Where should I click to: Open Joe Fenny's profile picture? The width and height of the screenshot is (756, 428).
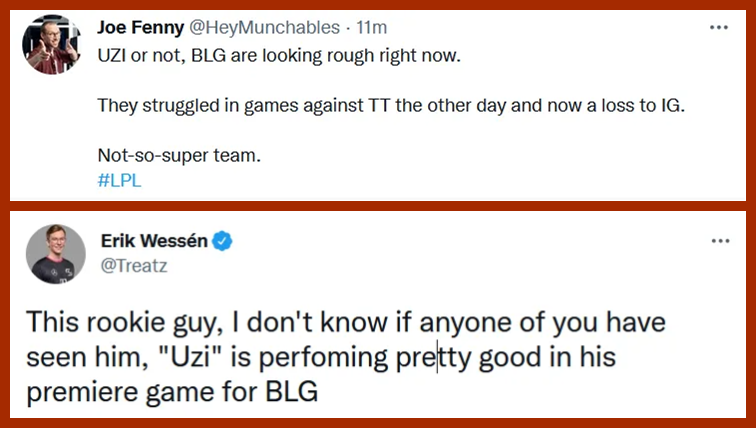tap(50, 44)
